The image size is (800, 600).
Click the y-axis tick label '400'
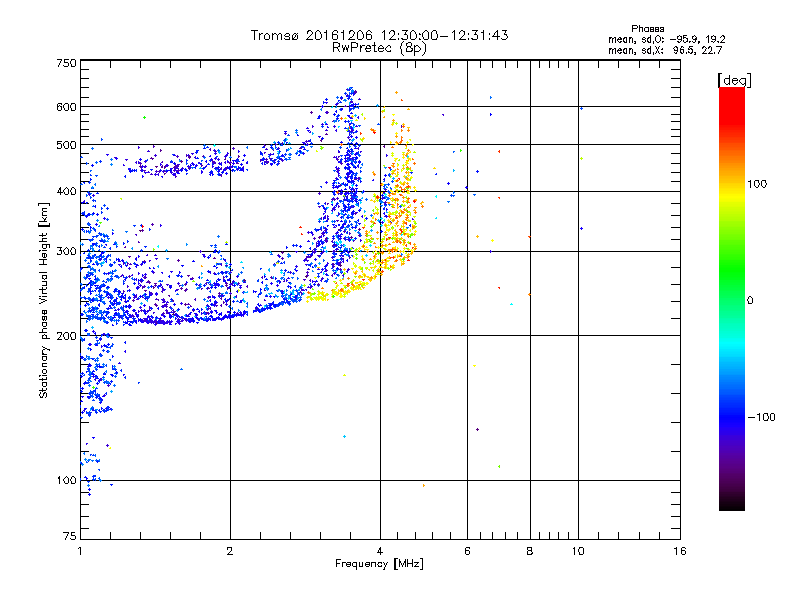(x=66, y=192)
